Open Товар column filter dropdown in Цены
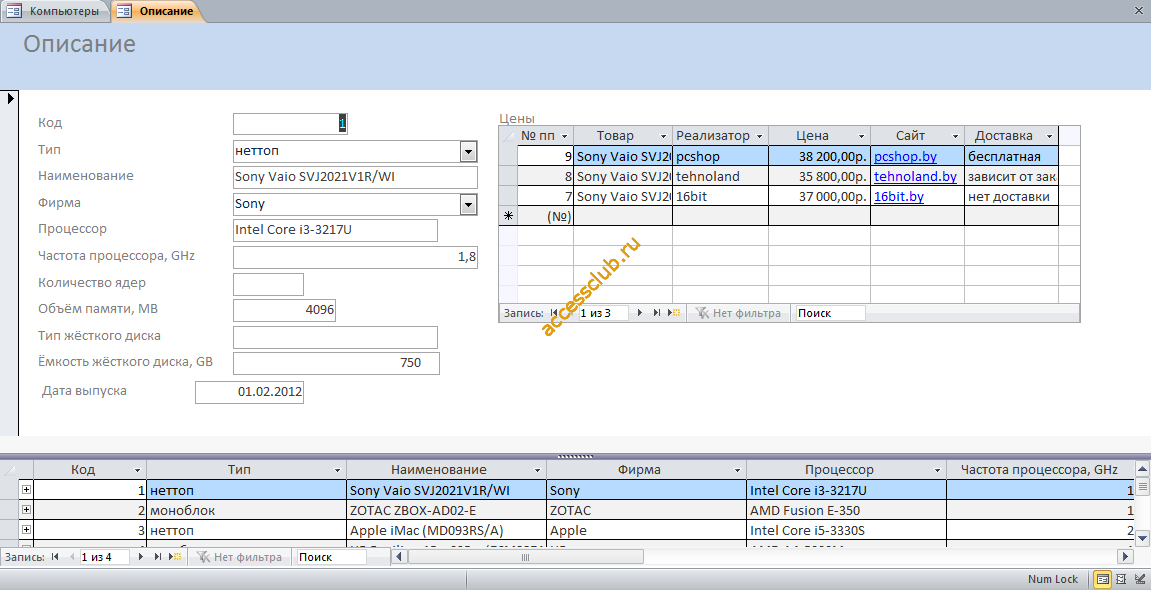This screenshot has height=616, width=1157. (x=663, y=136)
